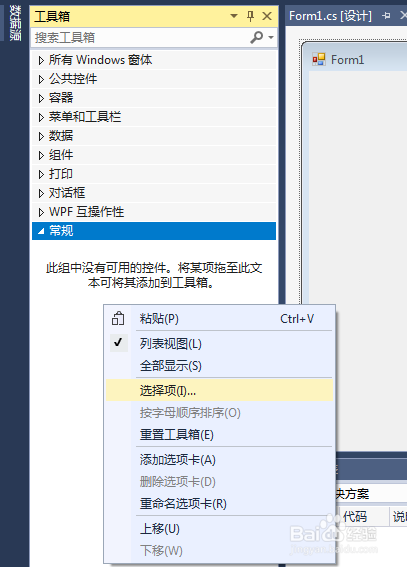Expand the 菜单和工具栏 group
This screenshot has width=407, height=567.
pyautogui.click(x=41, y=117)
